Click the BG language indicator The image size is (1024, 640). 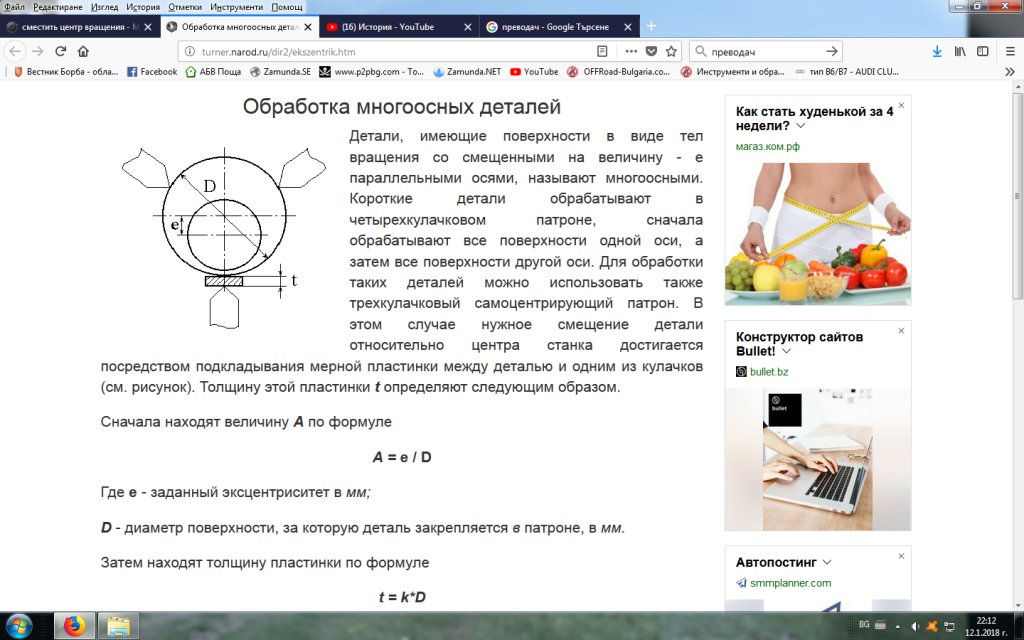(864, 625)
